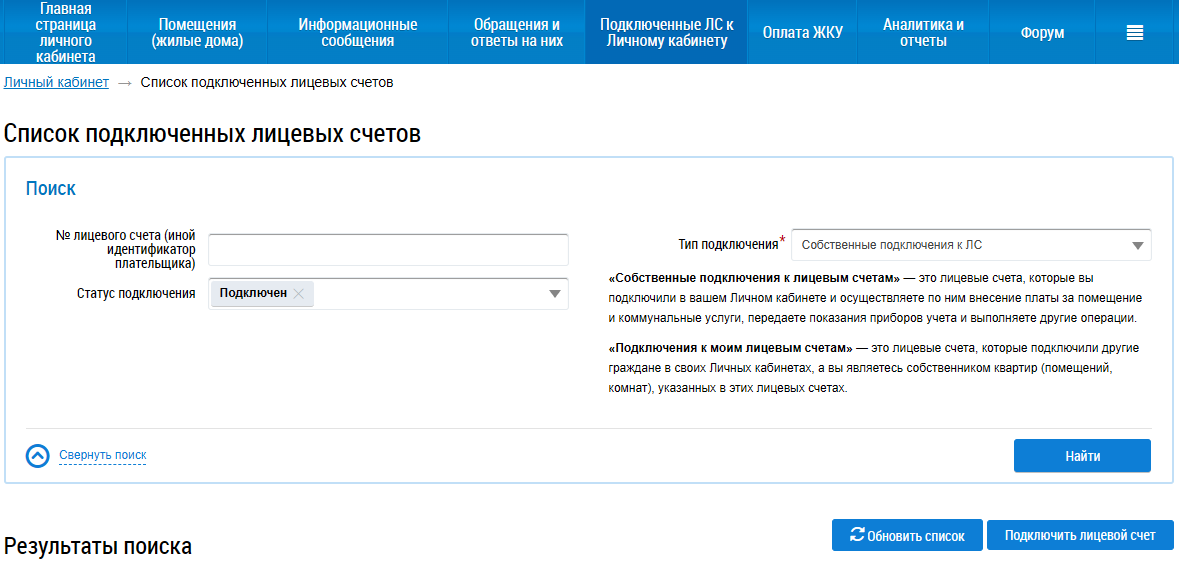1179x562 pixels.
Task: Click the '№ лицевого счета' input field
Action: [388, 250]
